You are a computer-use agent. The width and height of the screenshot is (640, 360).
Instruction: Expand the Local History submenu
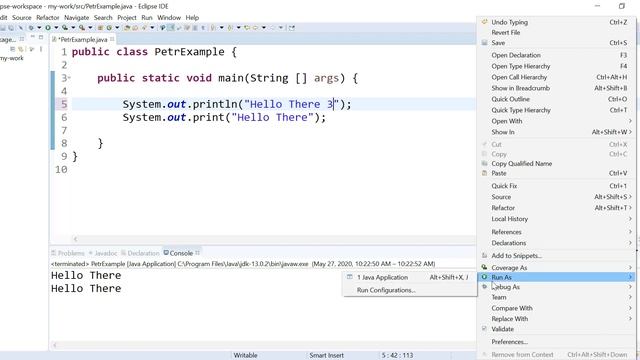coord(555,219)
